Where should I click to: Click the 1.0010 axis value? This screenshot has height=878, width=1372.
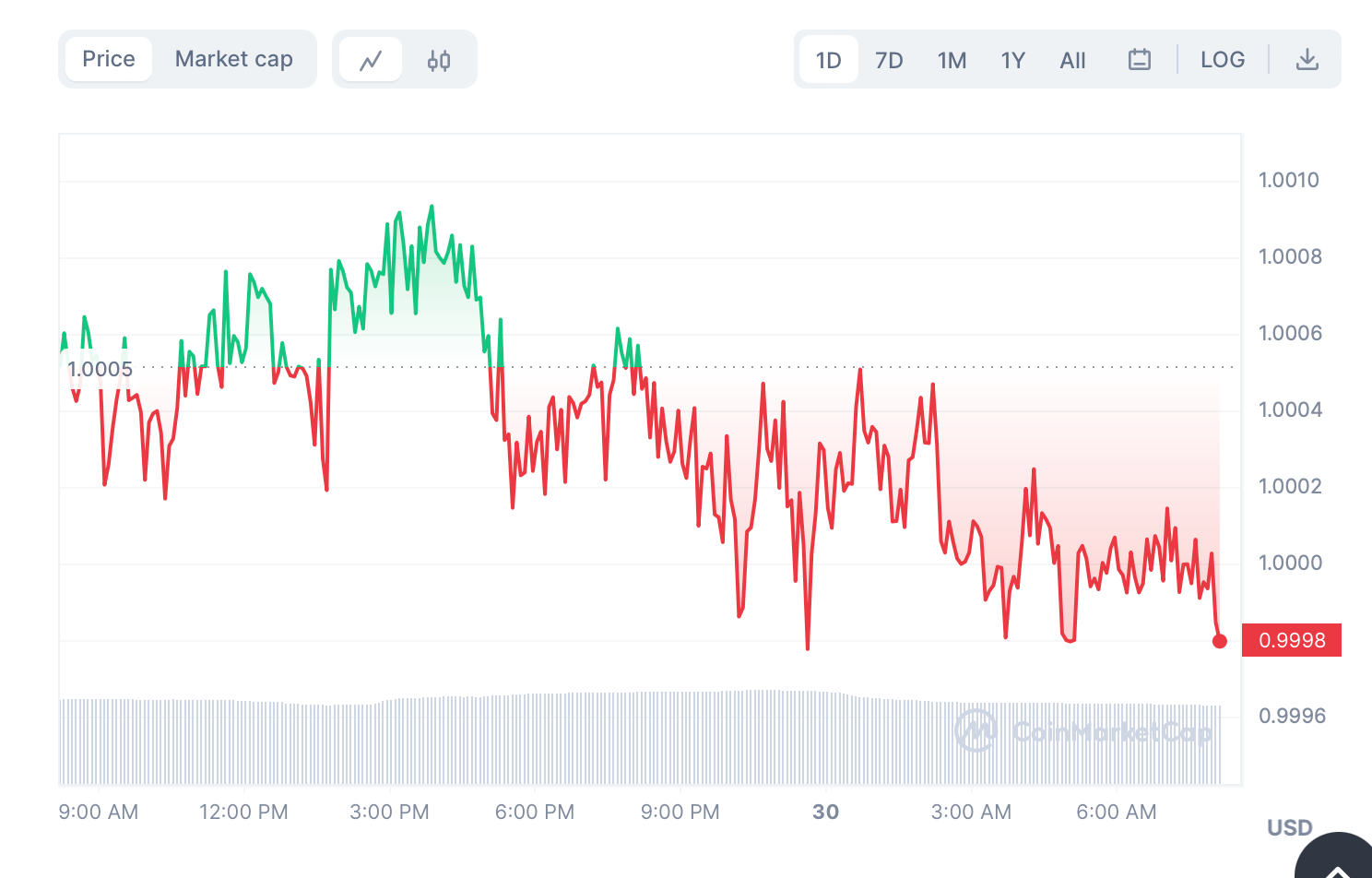coord(1289,180)
